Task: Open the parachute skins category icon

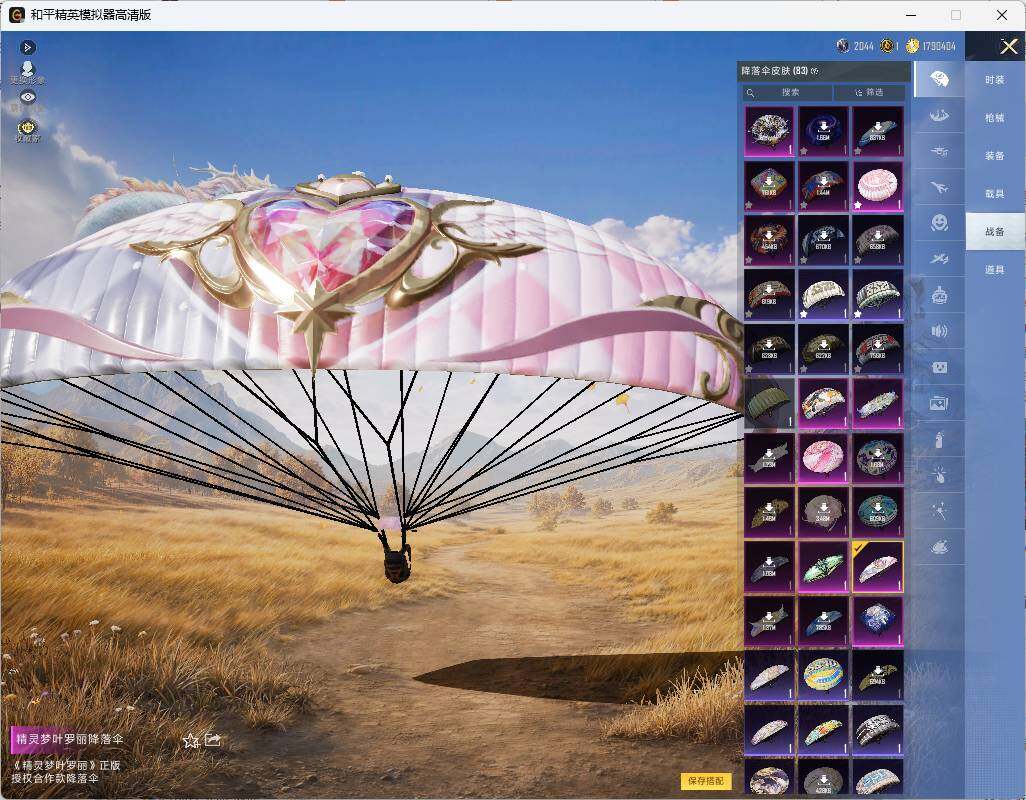Action: [939, 79]
